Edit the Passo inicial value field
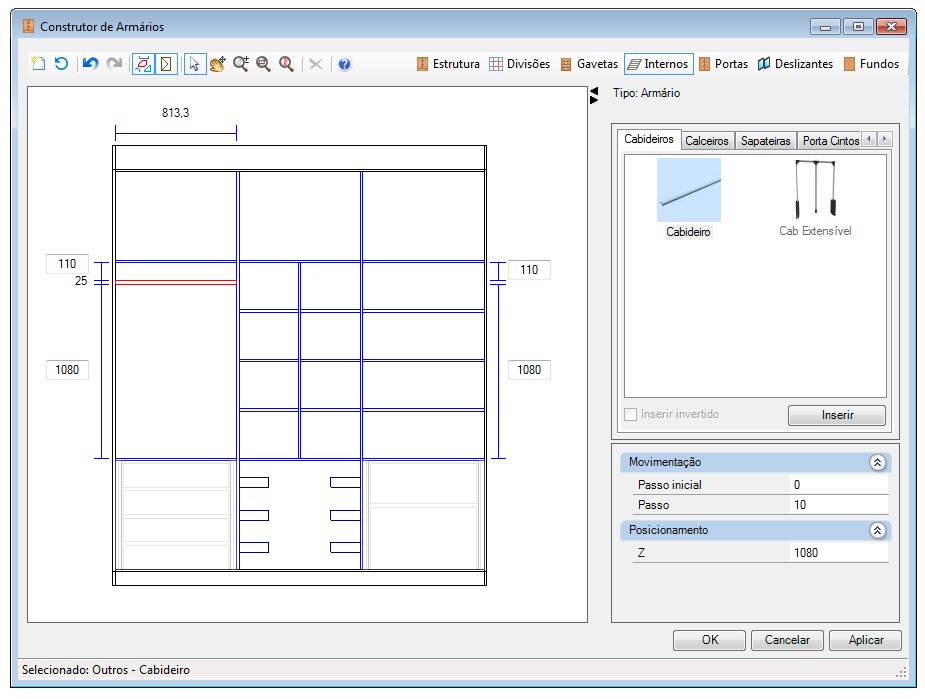 pos(838,485)
